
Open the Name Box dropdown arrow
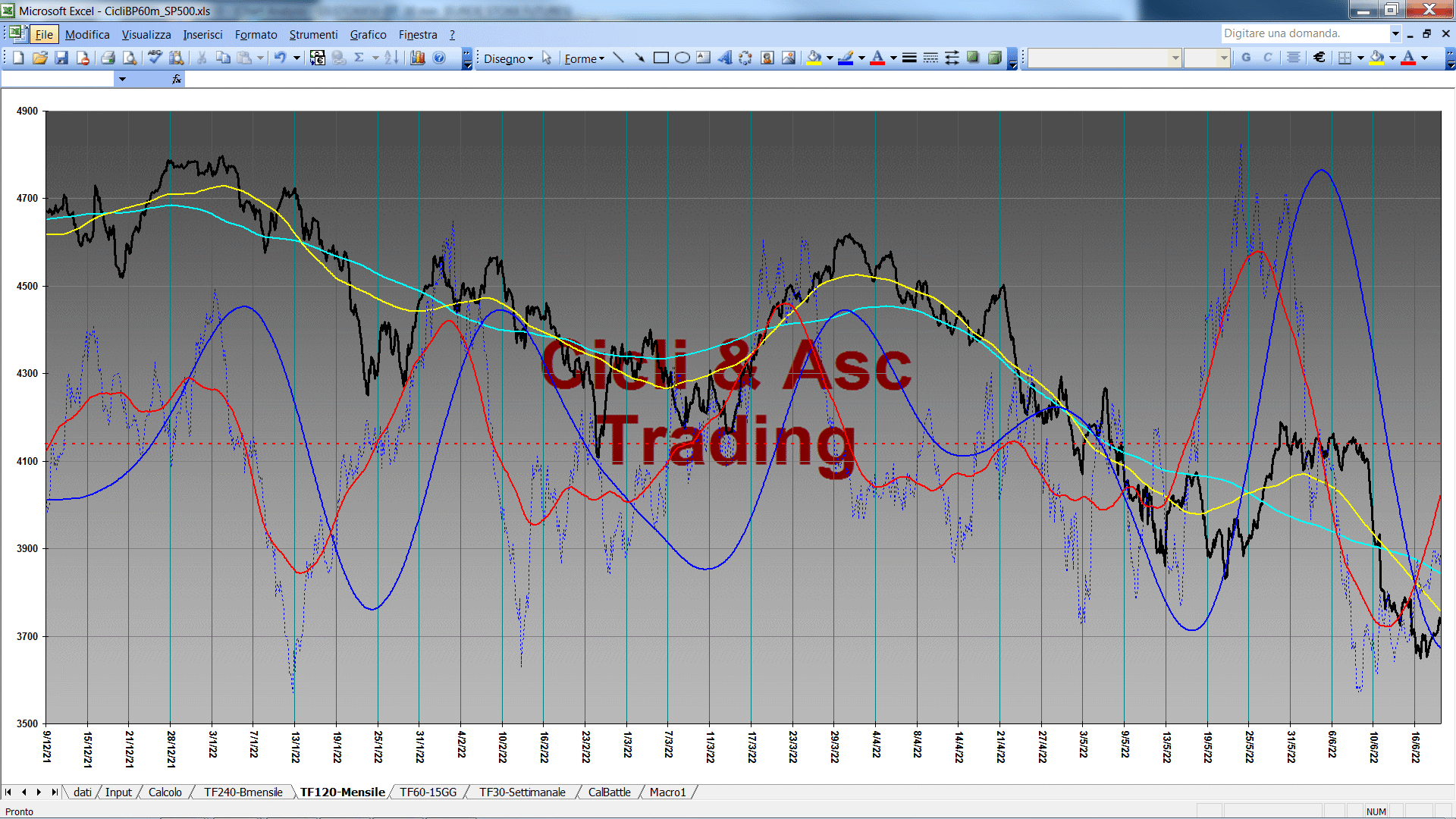coord(122,79)
